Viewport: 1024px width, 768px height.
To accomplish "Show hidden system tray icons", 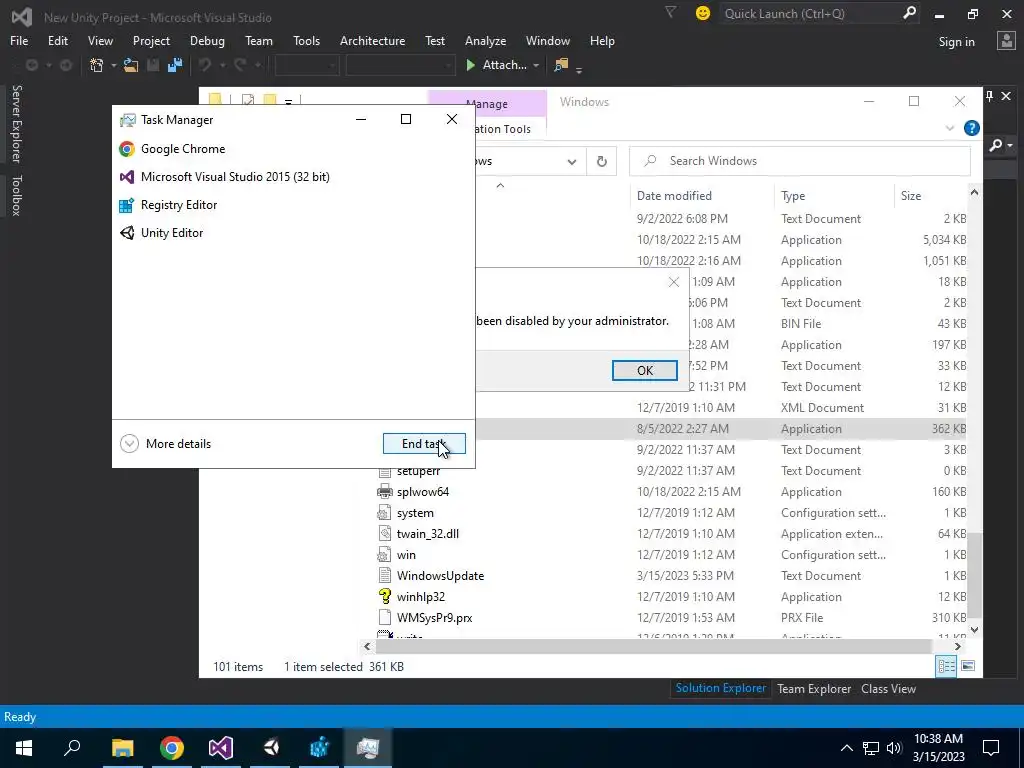I will tap(846, 748).
